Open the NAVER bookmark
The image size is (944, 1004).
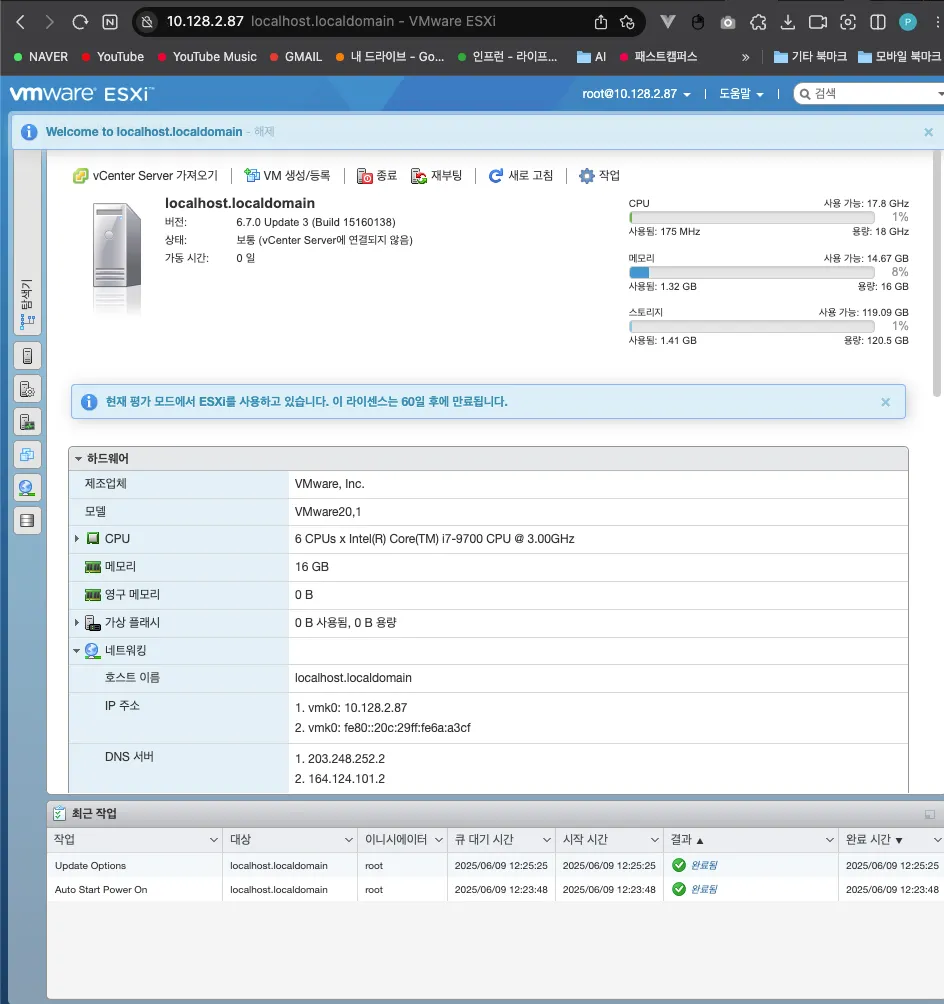pyautogui.click(x=41, y=57)
